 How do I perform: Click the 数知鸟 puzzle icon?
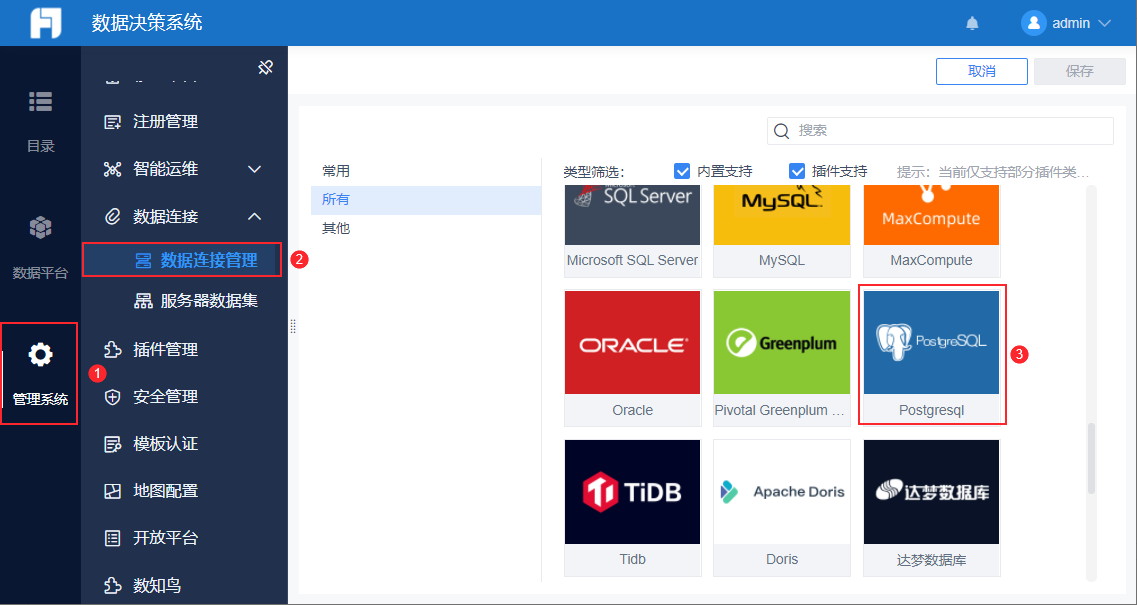[112, 585]
